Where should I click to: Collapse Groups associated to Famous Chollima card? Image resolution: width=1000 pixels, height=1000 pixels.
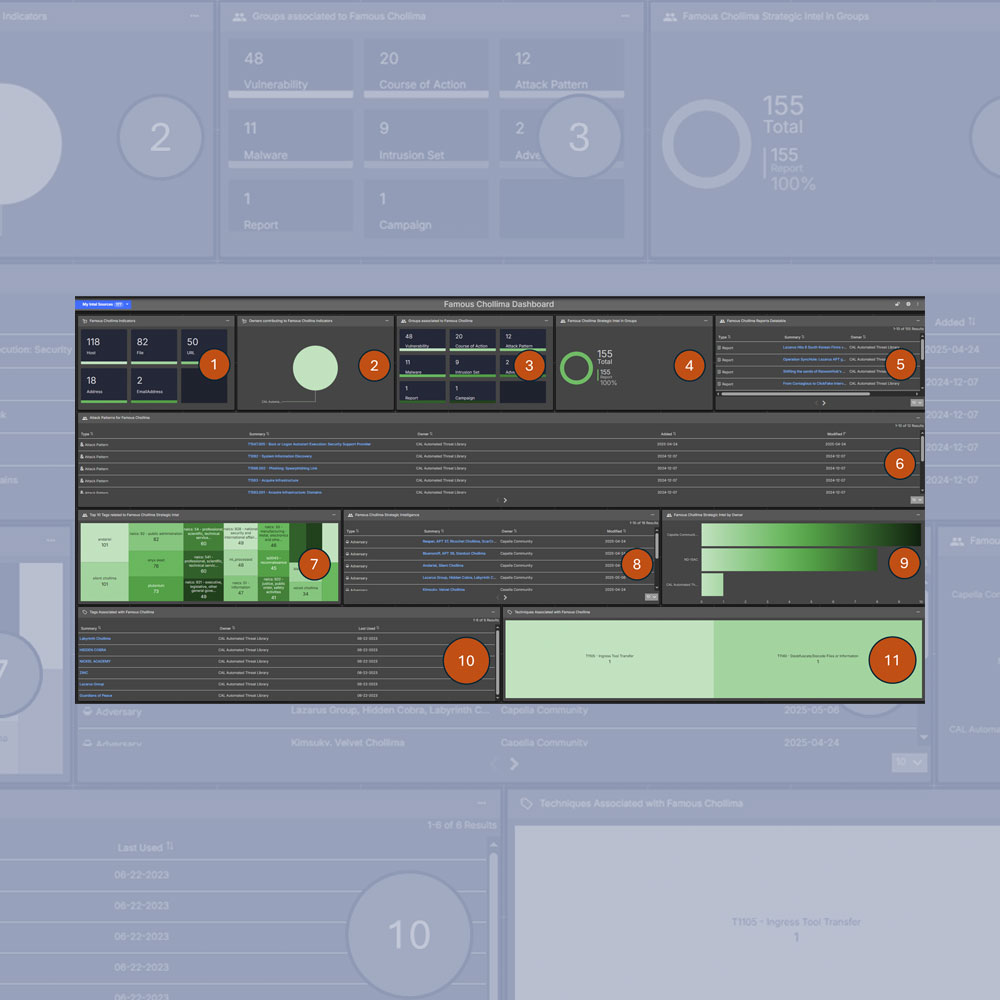click(546, 321)
